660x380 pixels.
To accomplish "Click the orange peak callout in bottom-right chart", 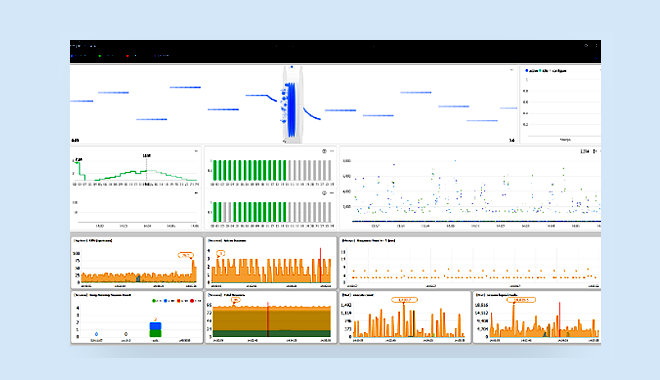I will pos(521,300).
